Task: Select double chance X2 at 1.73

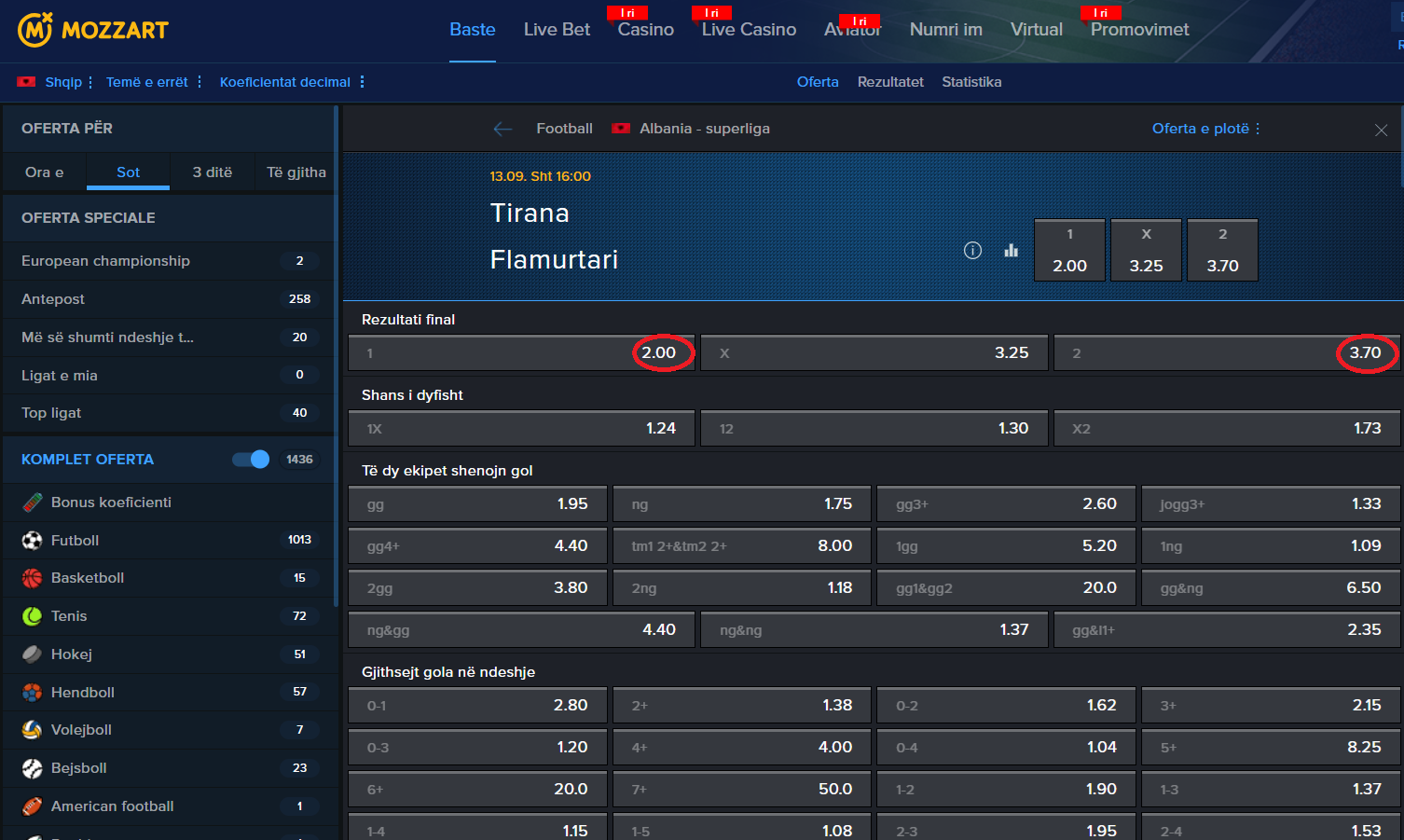Action: [1227, 429]
